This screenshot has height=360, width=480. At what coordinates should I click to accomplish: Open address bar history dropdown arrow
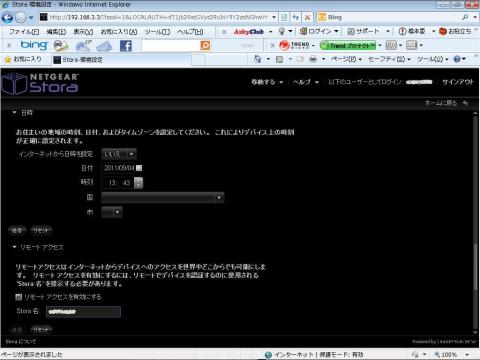click(274, 17)
